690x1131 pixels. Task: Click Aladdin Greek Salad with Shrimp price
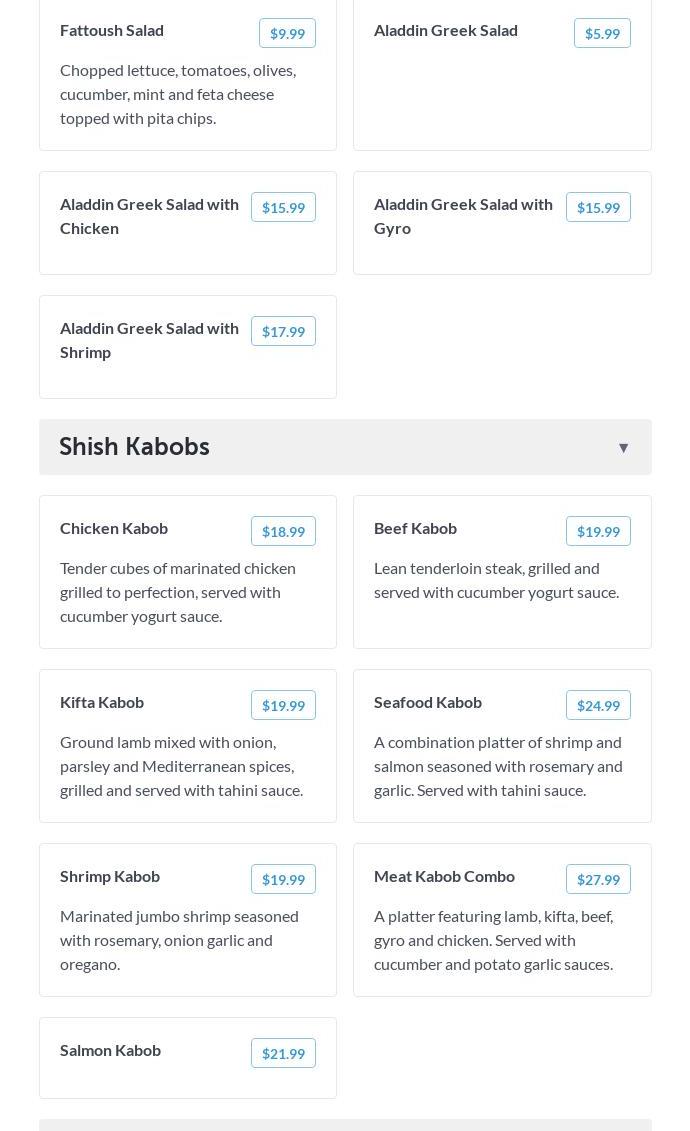click(x=283, y=332)
